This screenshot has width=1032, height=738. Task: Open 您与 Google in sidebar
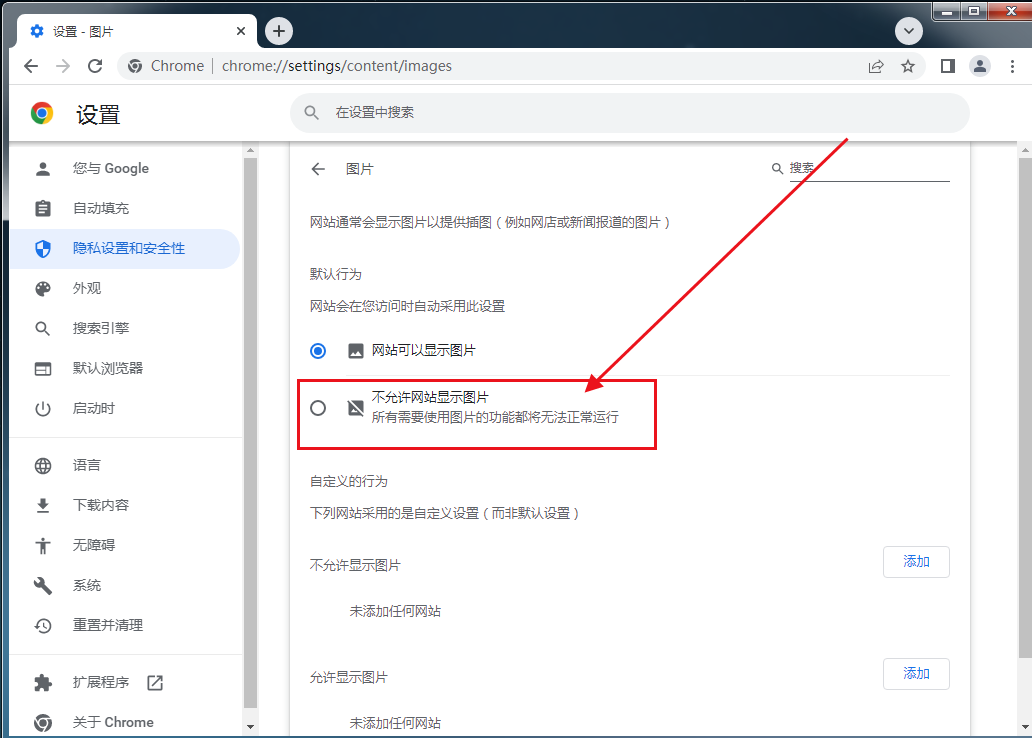pyautogui.click(x=124, y=169)
